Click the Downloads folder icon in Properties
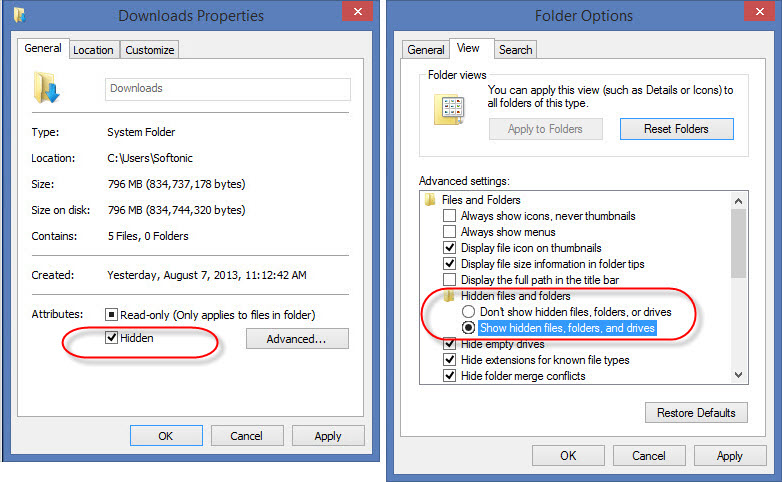 [x=47, y=87]
